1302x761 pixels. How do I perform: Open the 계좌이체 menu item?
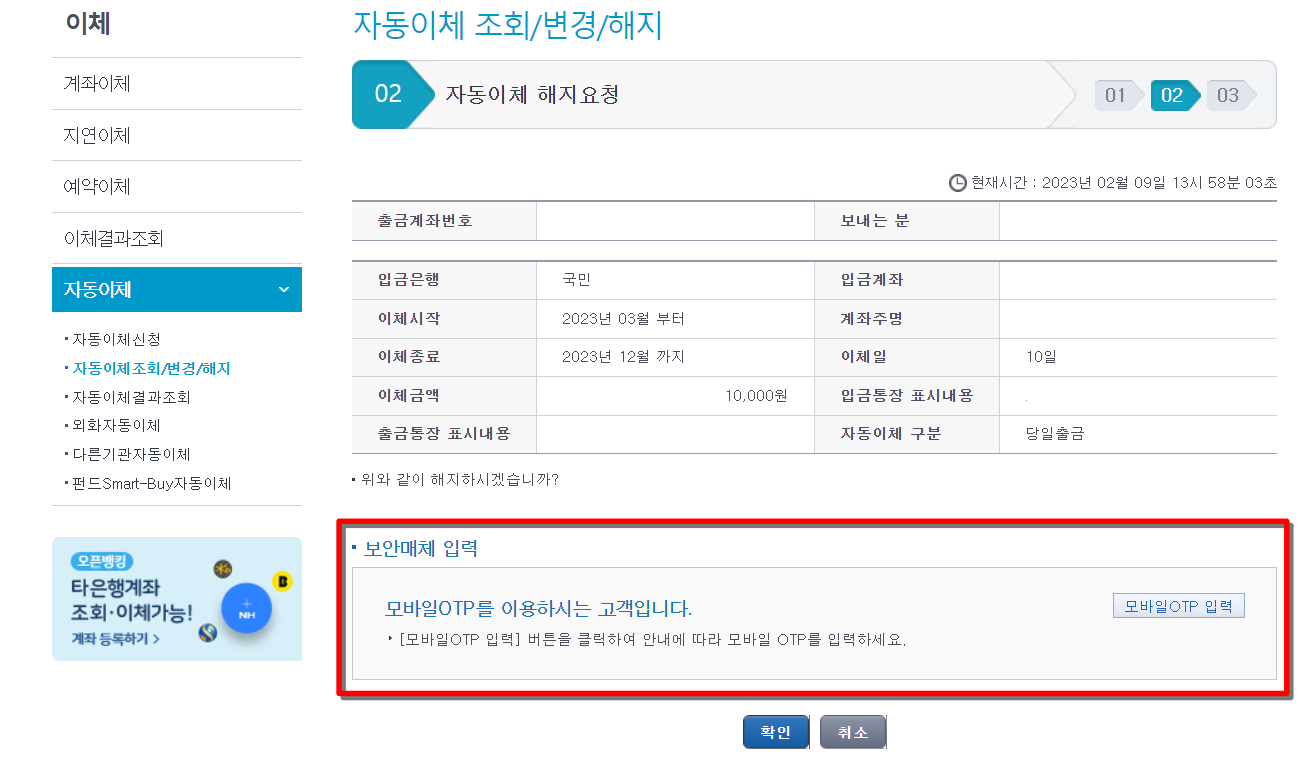click(x=97, y=83)
